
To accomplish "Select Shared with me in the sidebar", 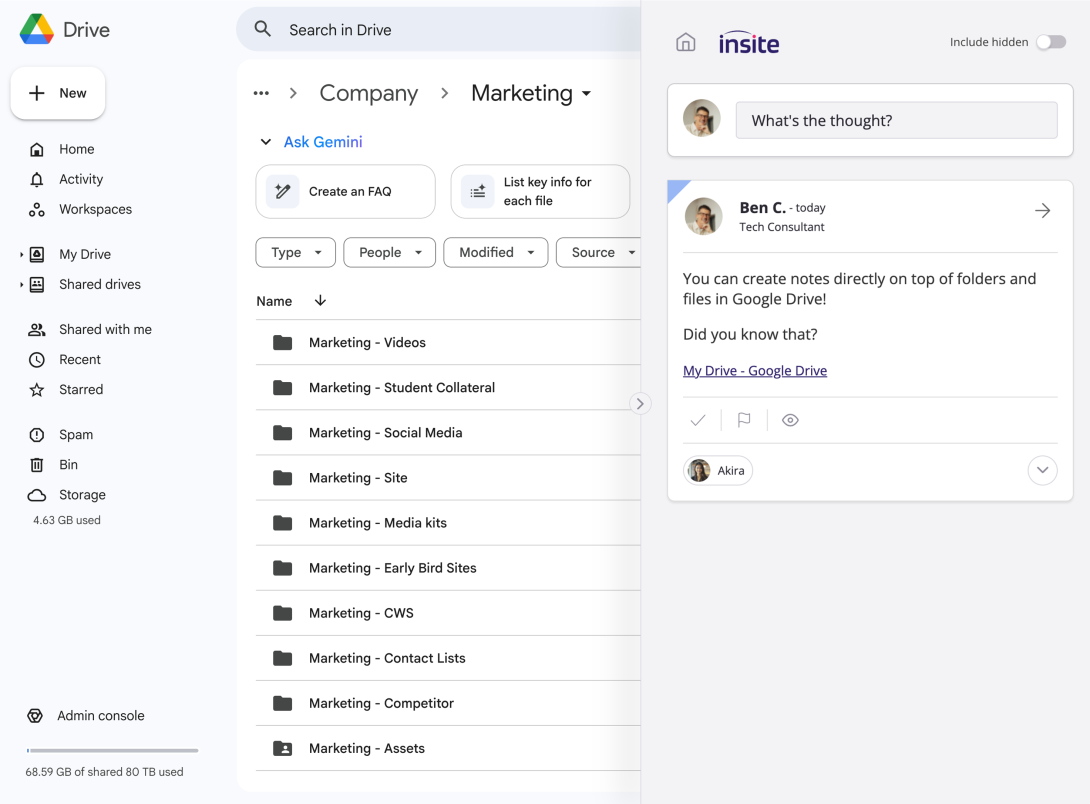I will pyautogui.click(x=104, y=329).
